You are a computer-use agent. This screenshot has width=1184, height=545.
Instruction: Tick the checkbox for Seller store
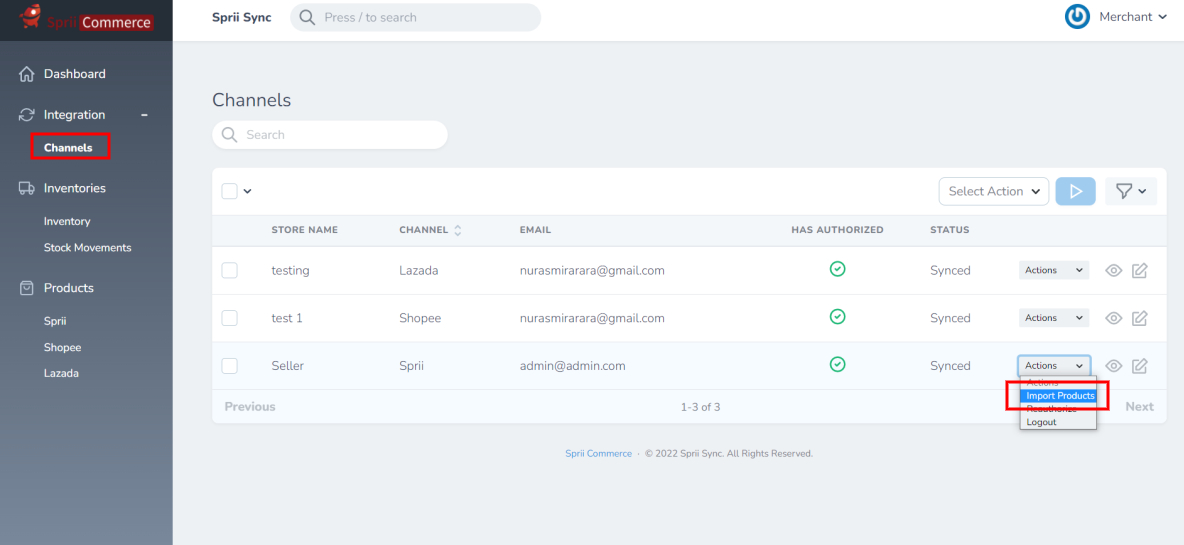click(x=230, y=366)
